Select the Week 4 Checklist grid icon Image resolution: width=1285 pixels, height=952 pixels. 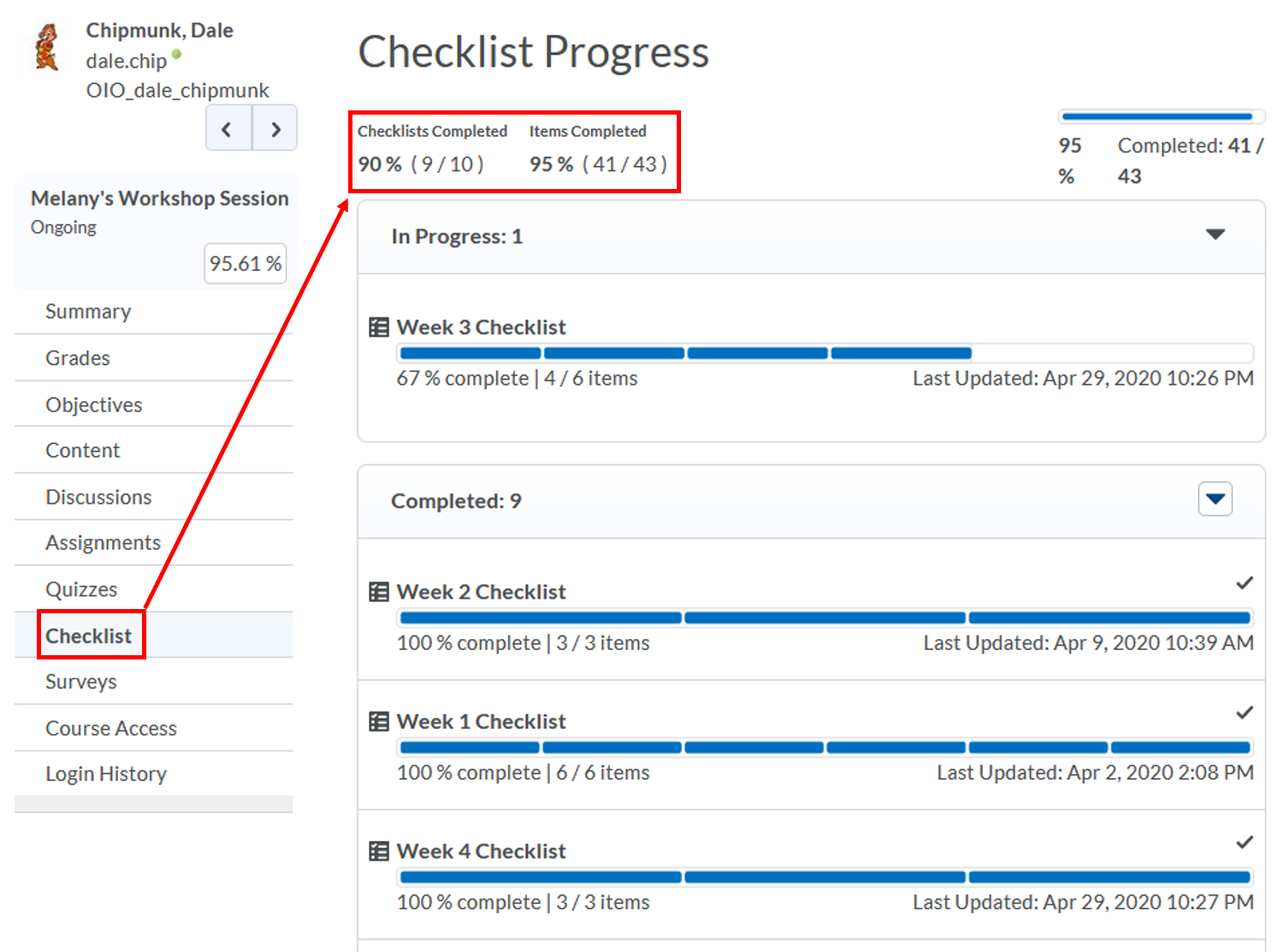coord(376,850)
